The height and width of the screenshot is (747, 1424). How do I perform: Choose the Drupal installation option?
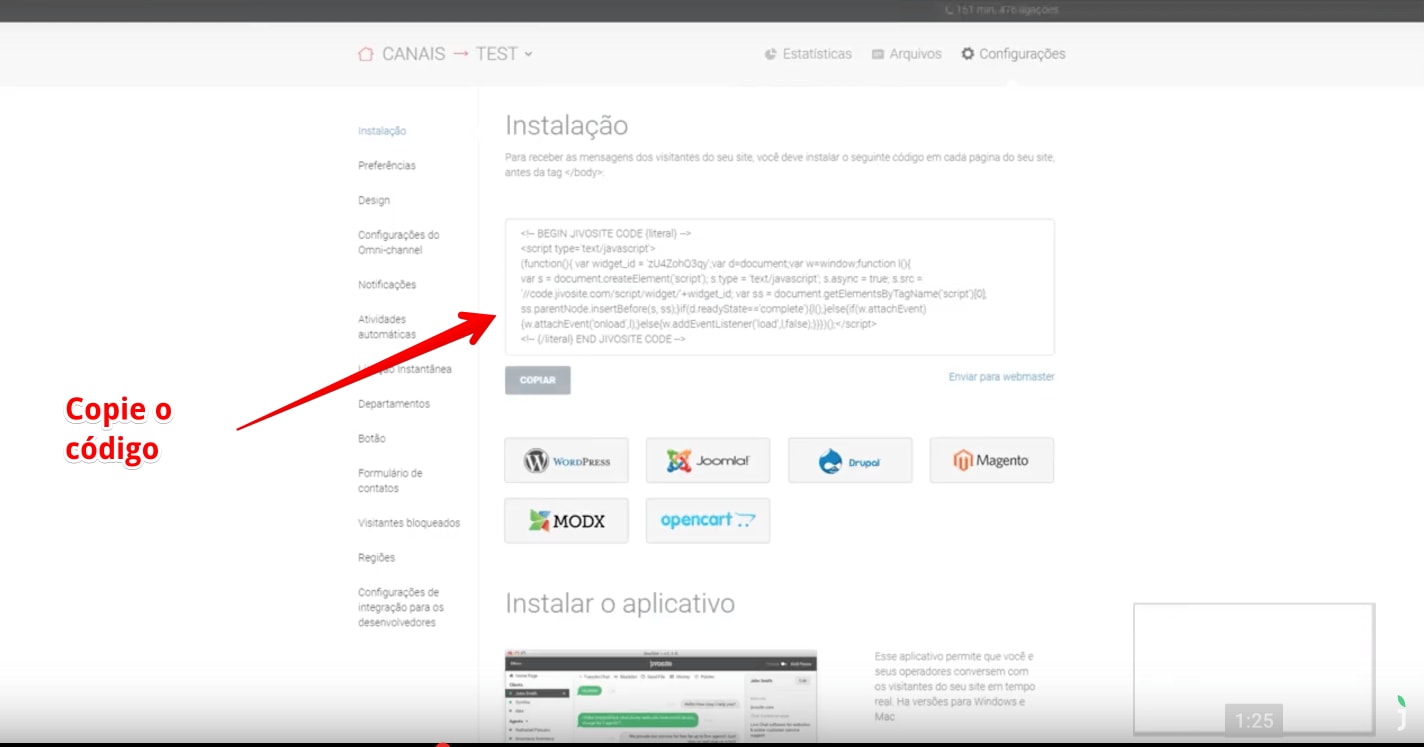point(850,461)
